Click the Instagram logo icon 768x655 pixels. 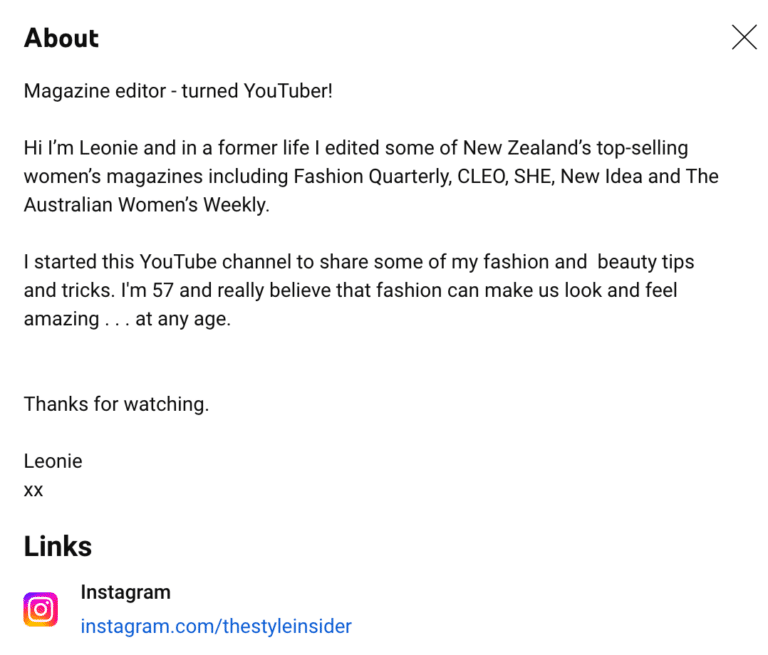coord(41,609)
